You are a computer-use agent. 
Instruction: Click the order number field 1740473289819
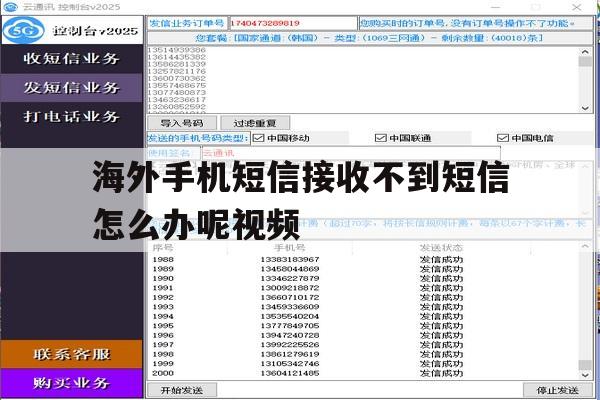[293, 23]
